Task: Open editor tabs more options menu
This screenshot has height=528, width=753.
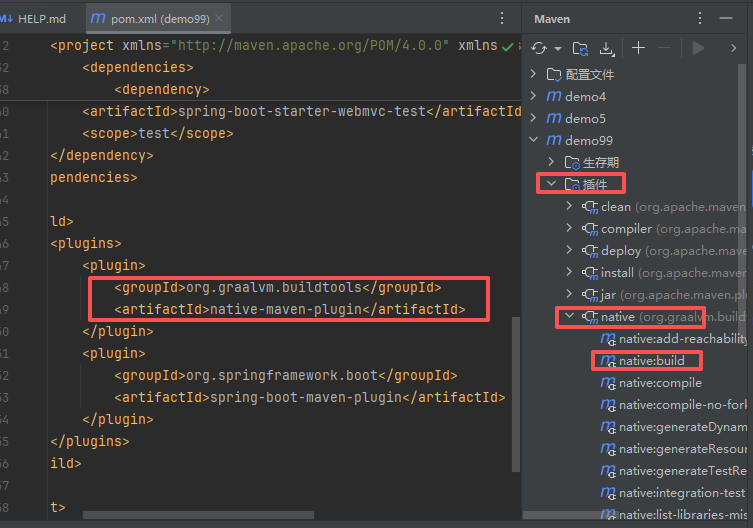Action: [x=502, y=18]
